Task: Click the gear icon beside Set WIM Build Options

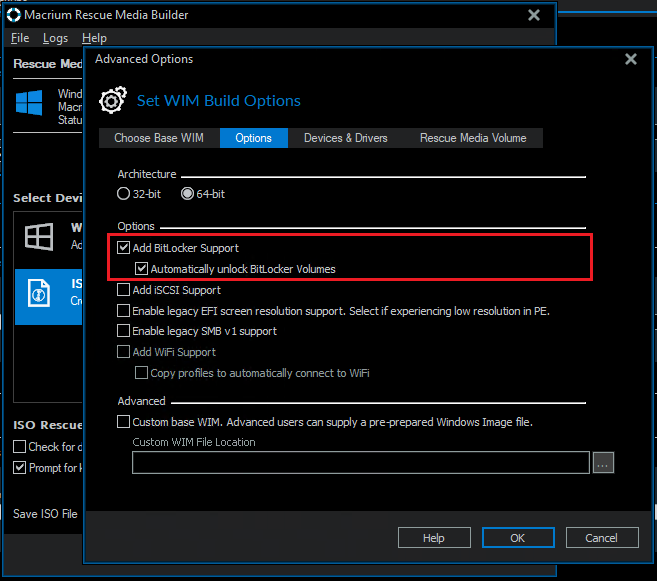Action: [112, 100]
